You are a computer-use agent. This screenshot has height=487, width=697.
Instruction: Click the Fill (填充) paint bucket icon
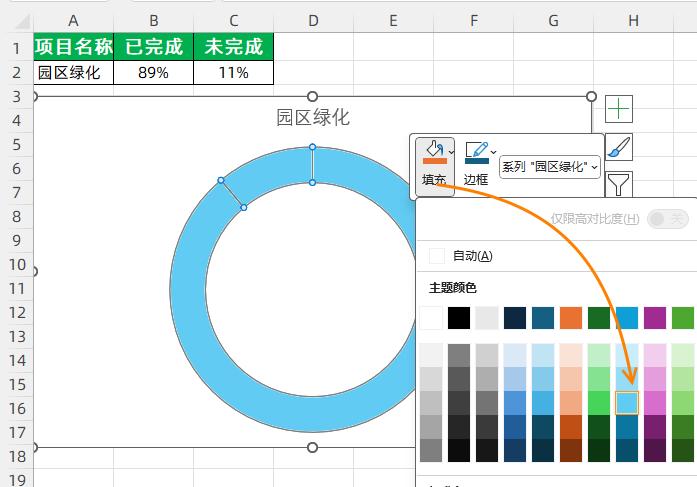coord(433,150)
